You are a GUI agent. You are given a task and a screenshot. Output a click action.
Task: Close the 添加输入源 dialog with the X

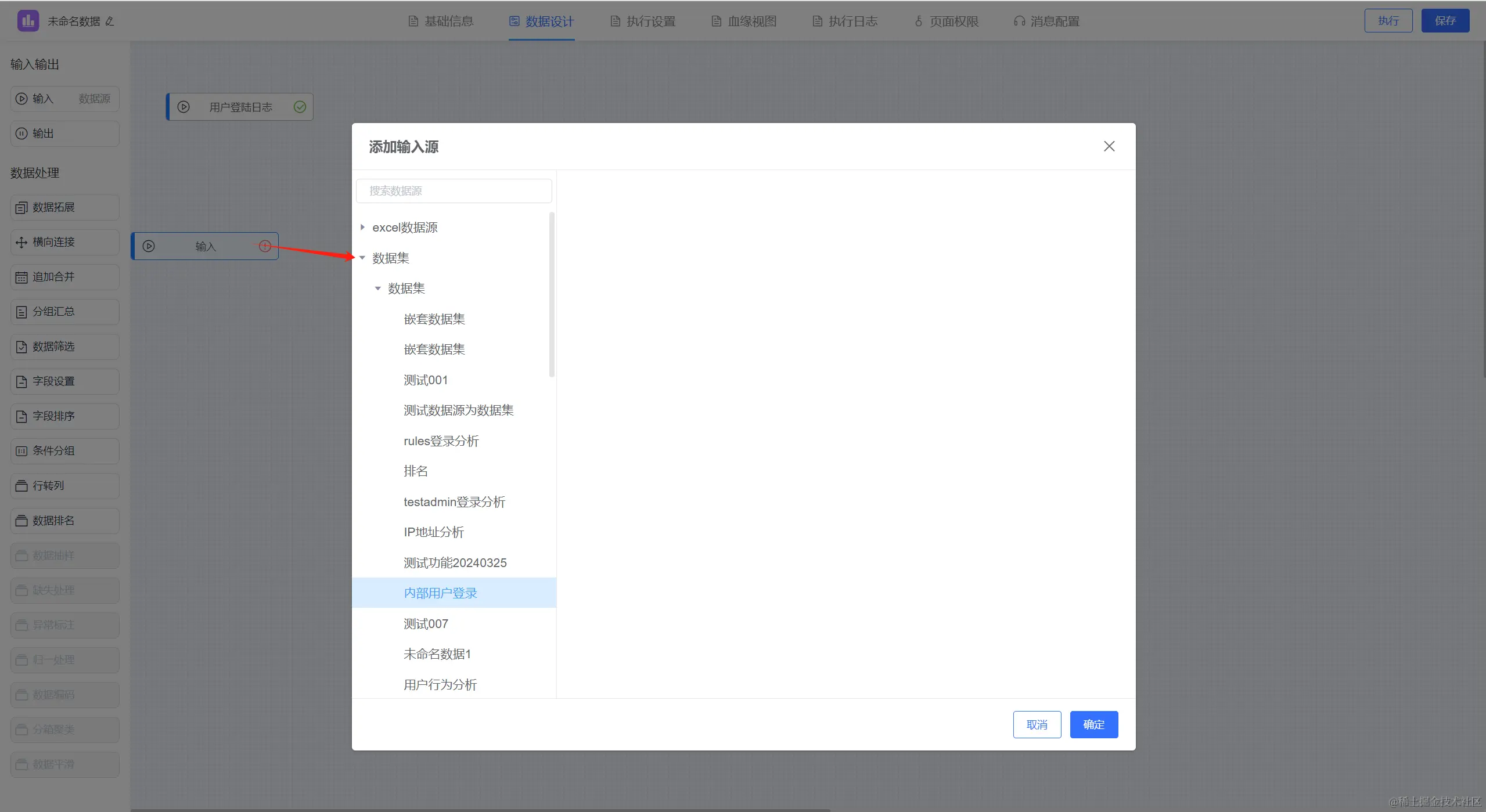click(x=1109, y=146)
